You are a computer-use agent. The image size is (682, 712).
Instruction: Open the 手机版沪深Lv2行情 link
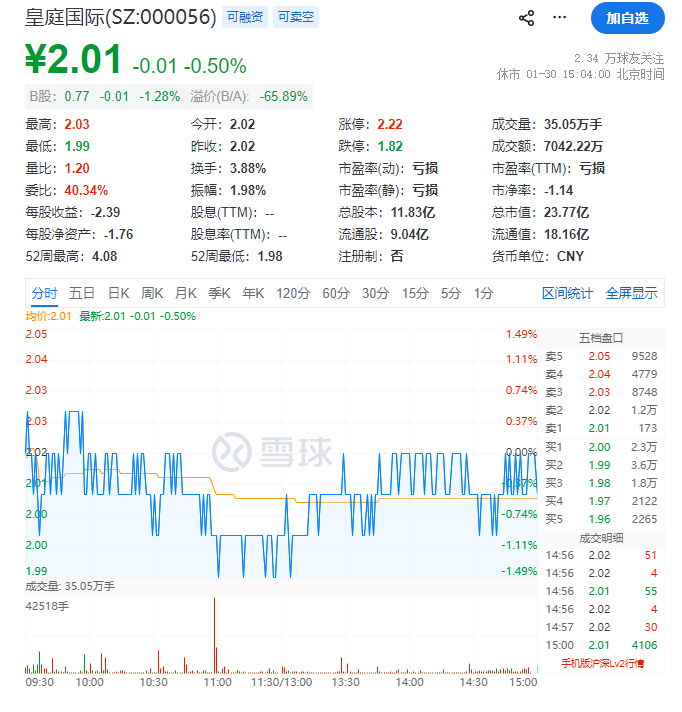pos(602,662)
